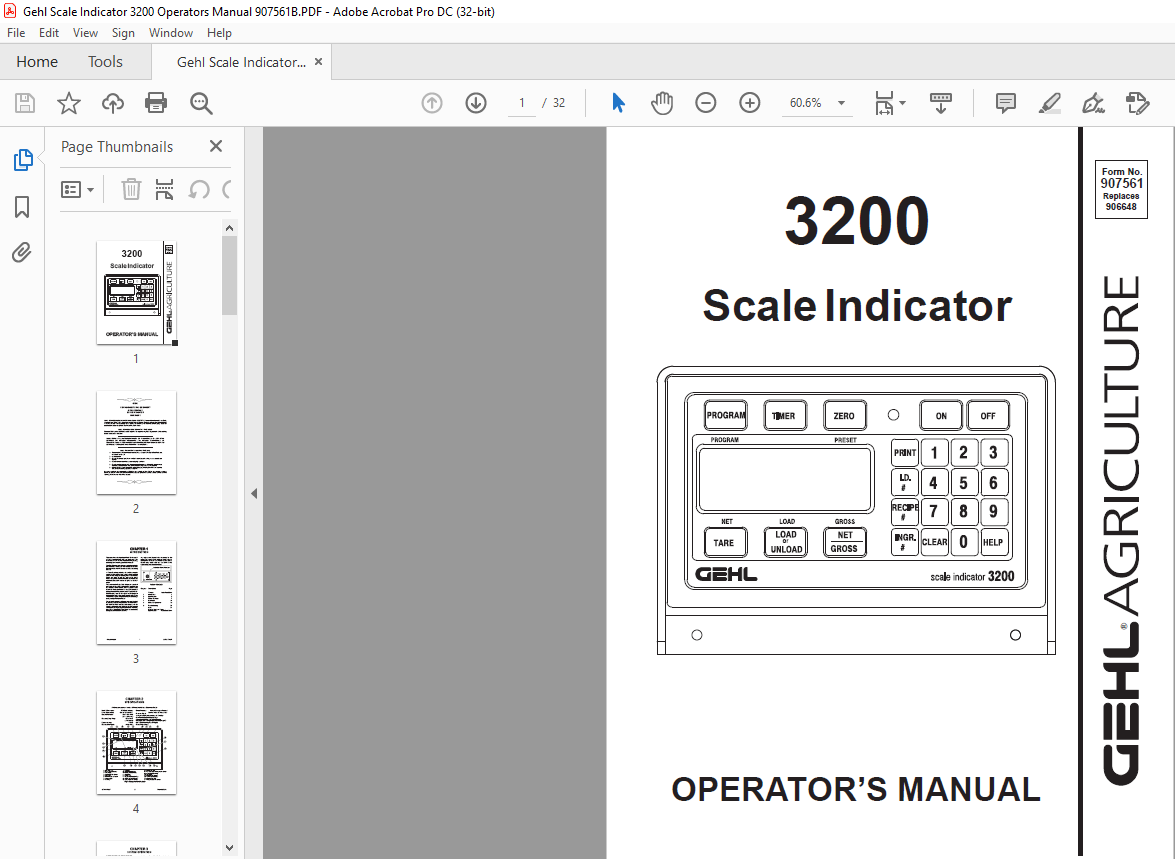Click the Save file icon
1175x859 pixels.
(25, 103)
